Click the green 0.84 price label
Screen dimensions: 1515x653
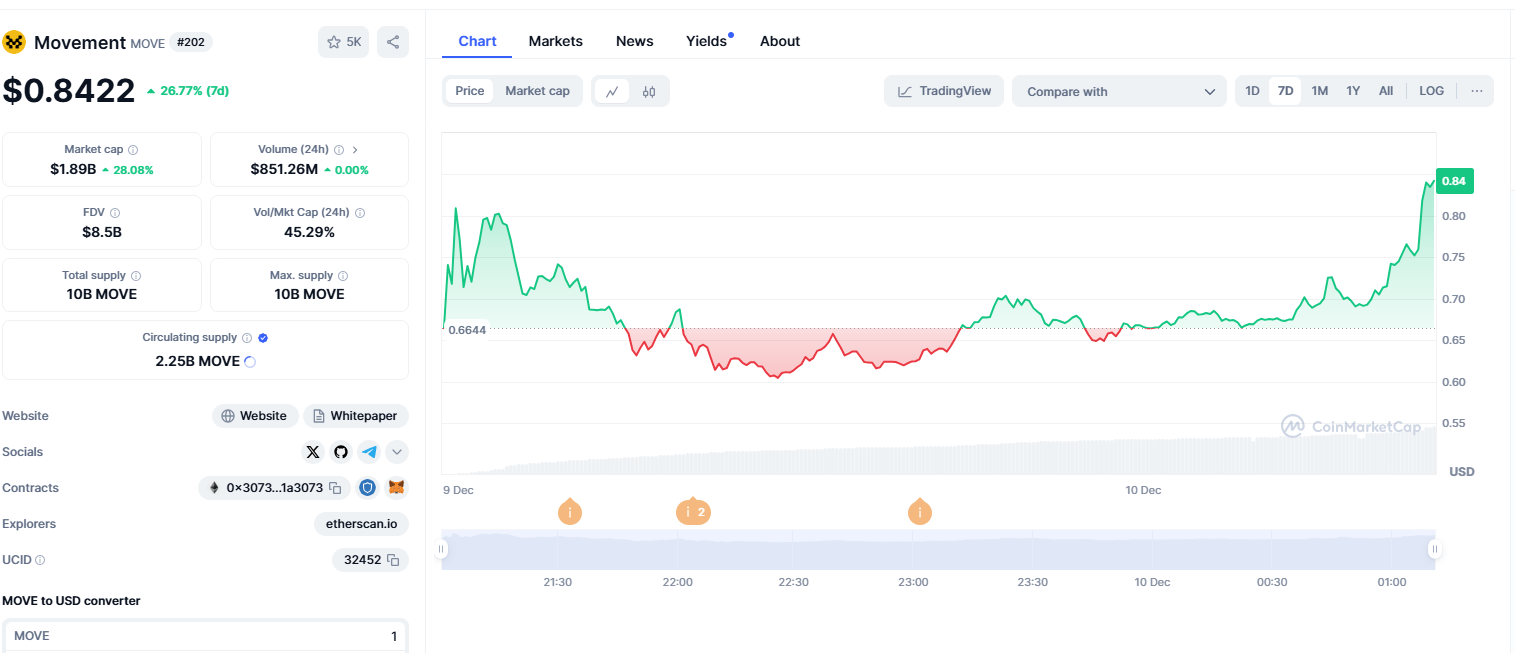pyautogui.click(x=1454, y=181)
